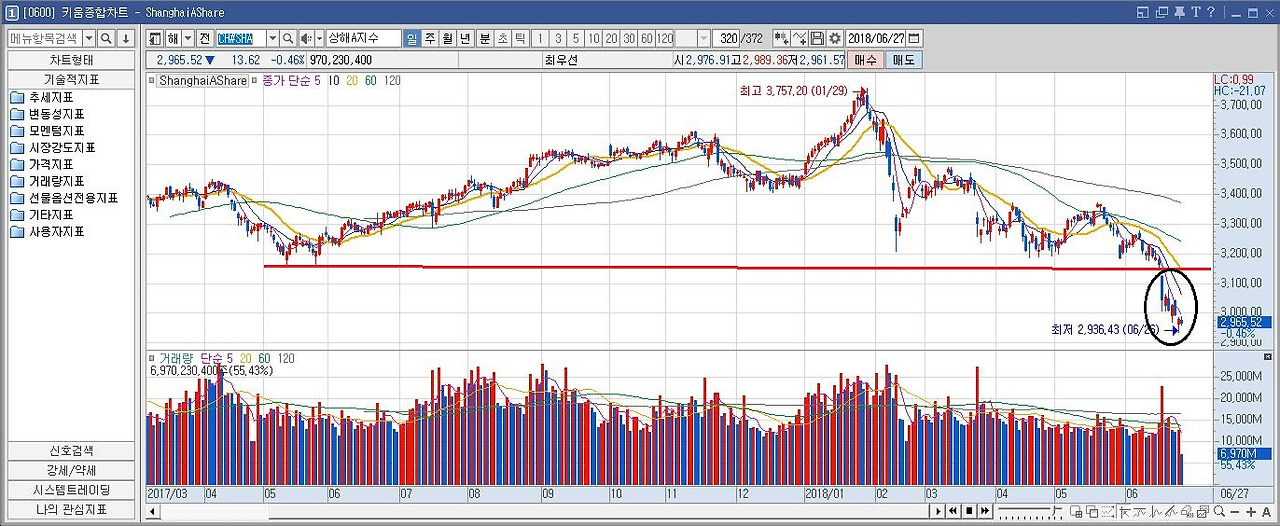
Task: Select the 120 interval button
Action: click(665, 38)
